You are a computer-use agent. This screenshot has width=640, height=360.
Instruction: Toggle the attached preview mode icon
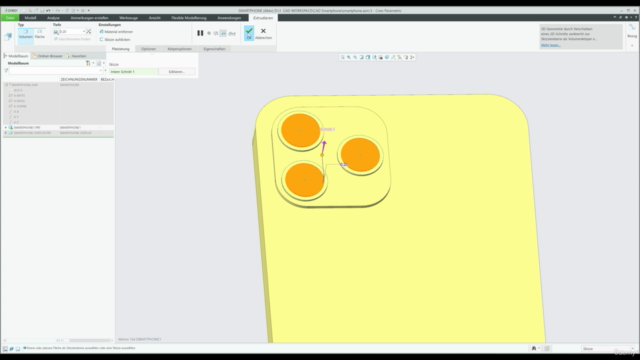pyautogui.click(x=223, y=33)
